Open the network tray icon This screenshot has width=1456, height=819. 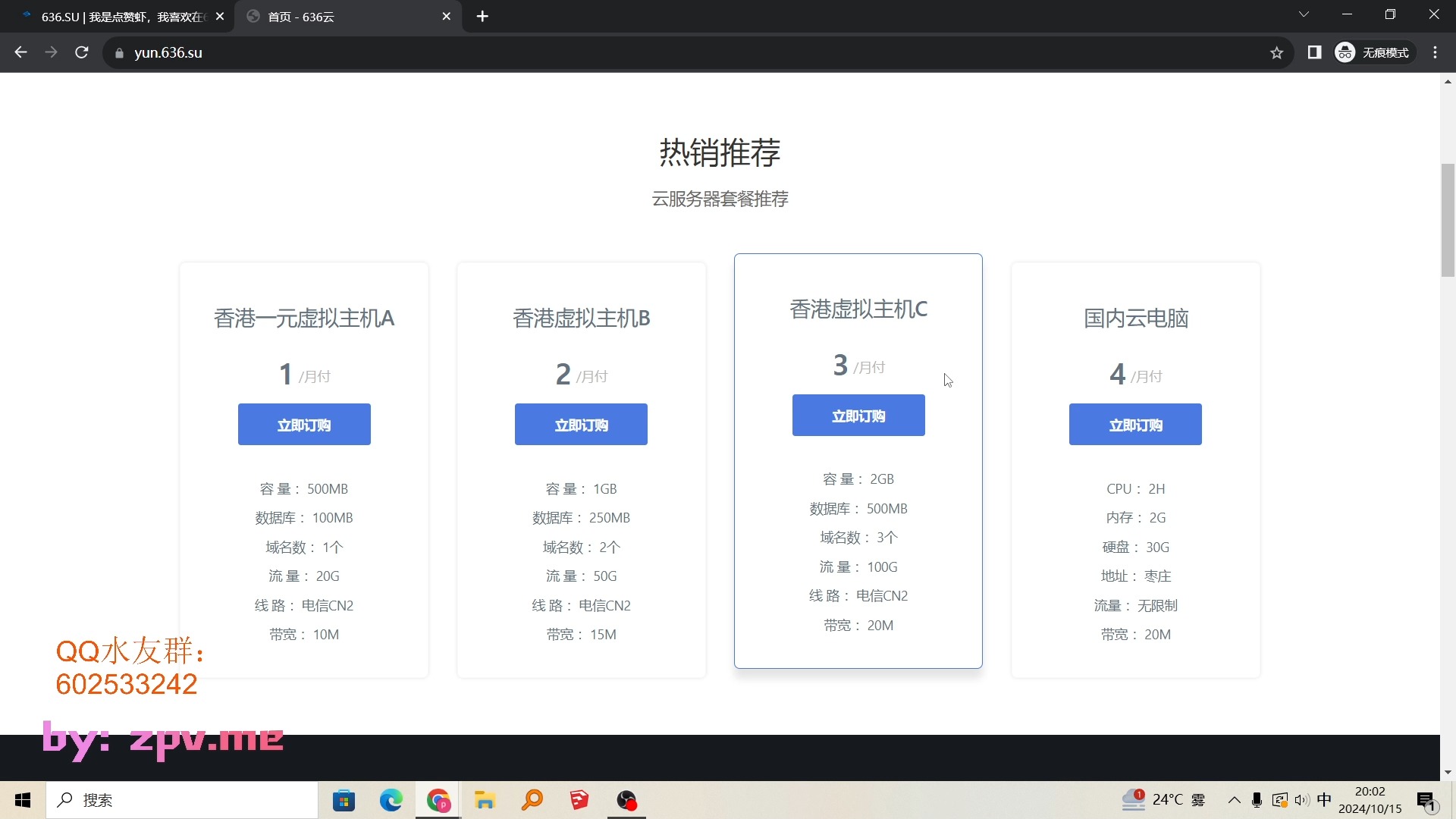[1280, 800]
